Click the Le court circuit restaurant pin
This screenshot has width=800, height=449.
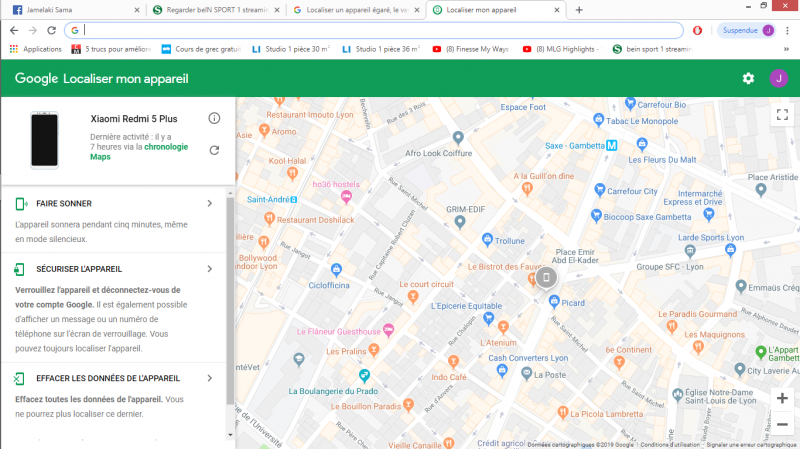[x=413, y=296]
